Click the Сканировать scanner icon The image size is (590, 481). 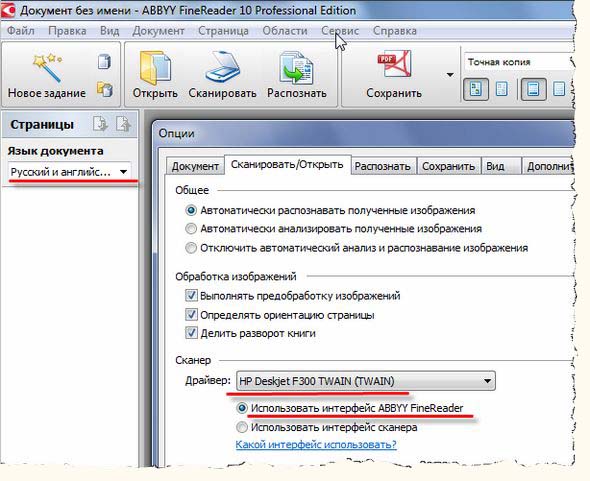point(222,67)
